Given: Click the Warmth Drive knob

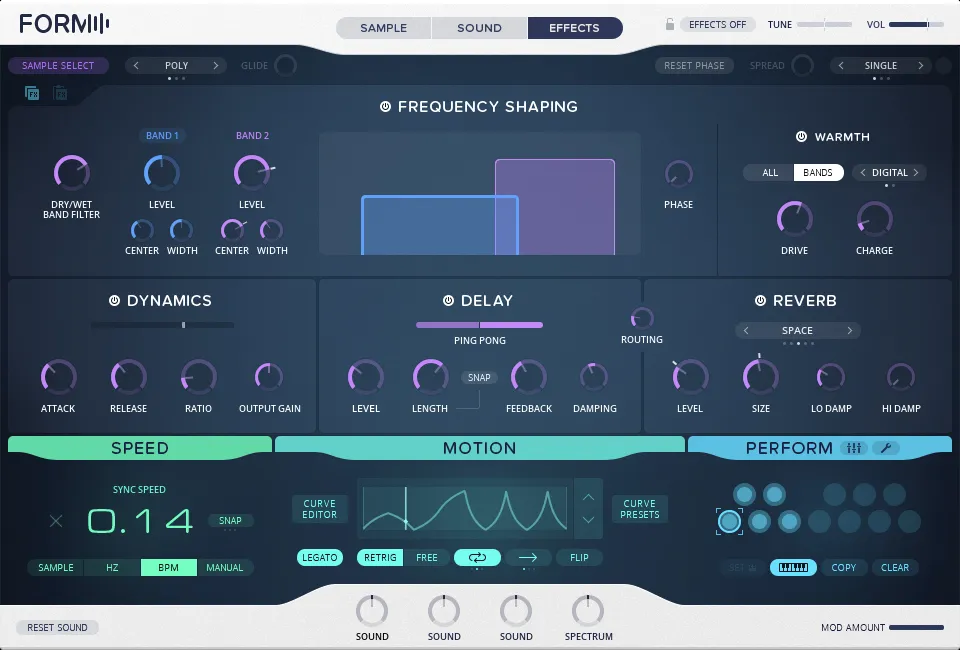Looking at the screenshot, I should pyautogui.click(x=795, y=219).
